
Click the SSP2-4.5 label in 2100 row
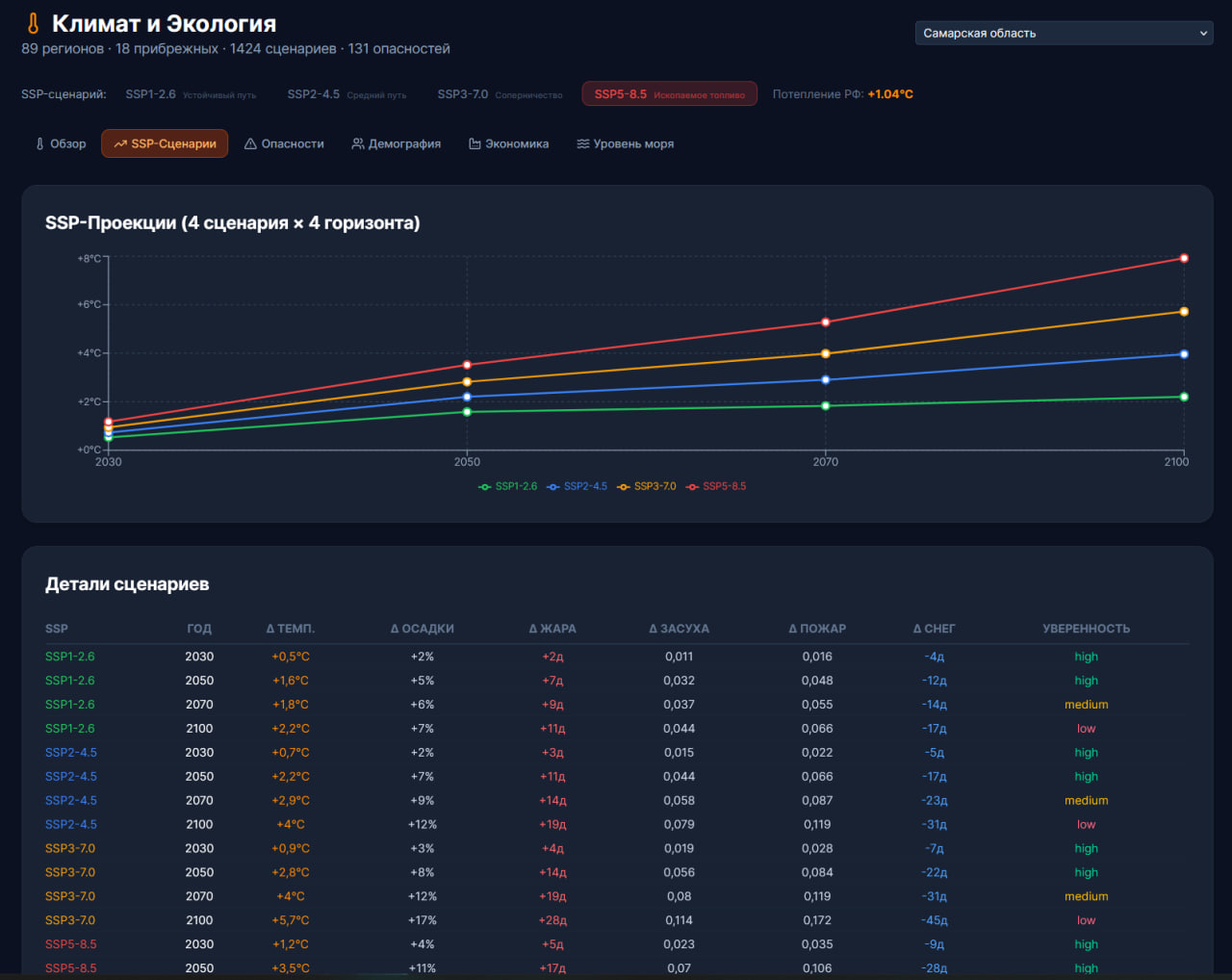pos(71,824)
